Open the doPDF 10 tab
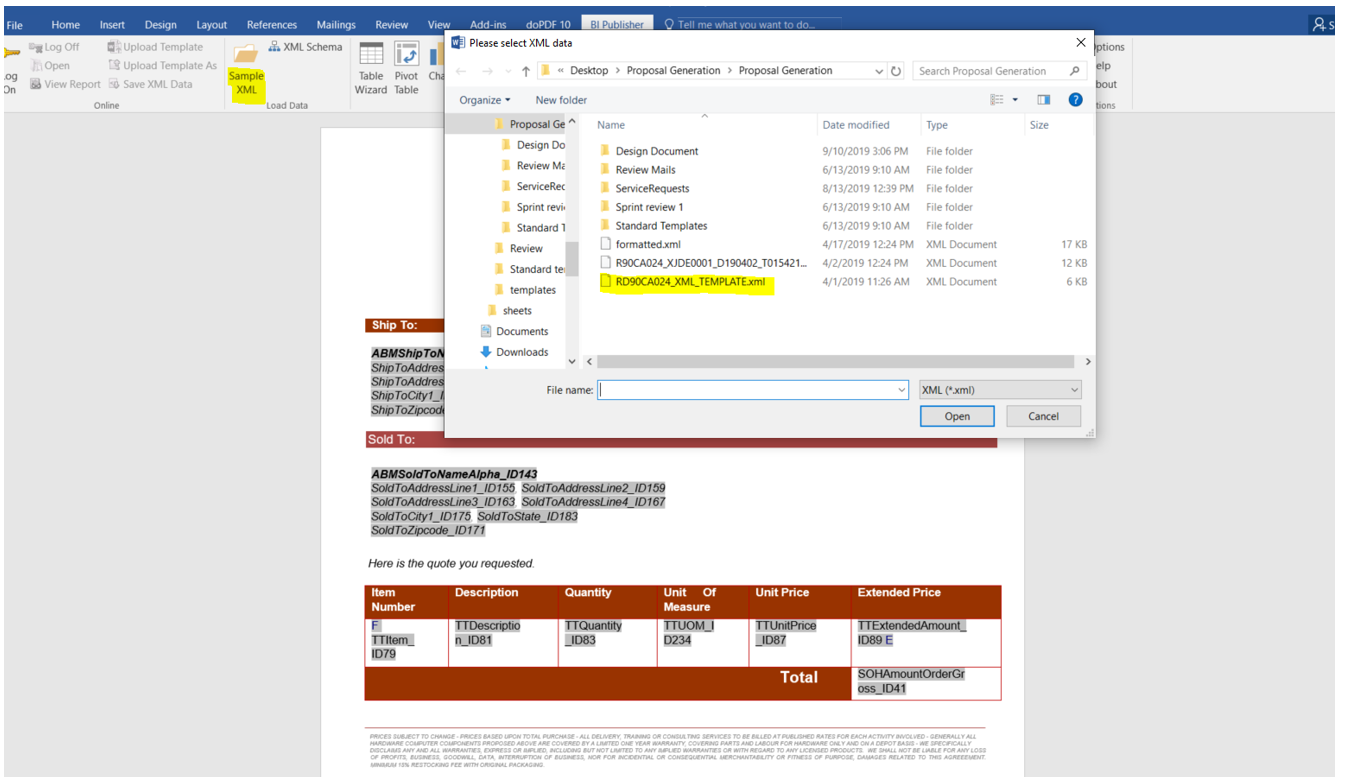Screen dimensions: 1346x777 coord(549,25)
